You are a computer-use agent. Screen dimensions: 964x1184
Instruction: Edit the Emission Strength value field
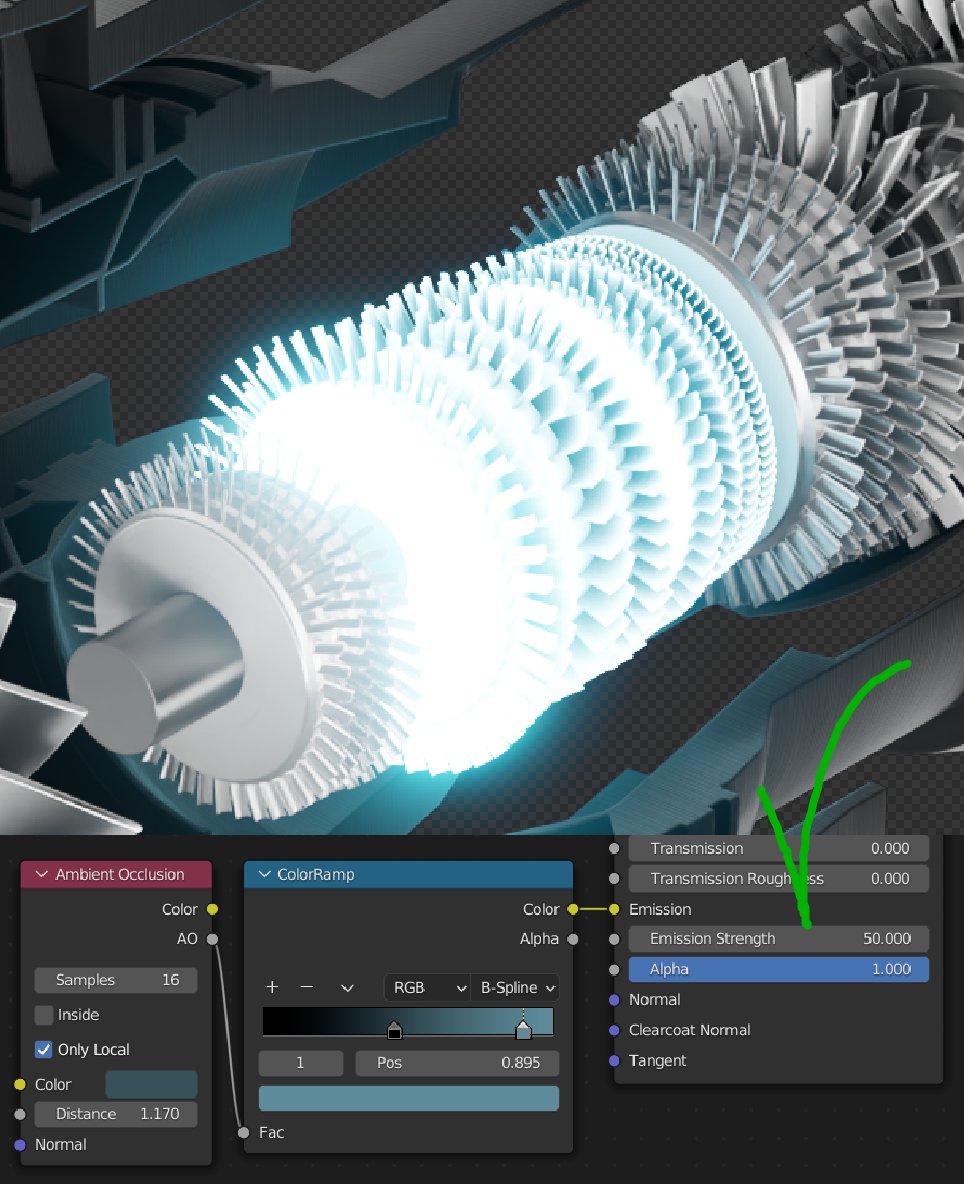(779, 939)
